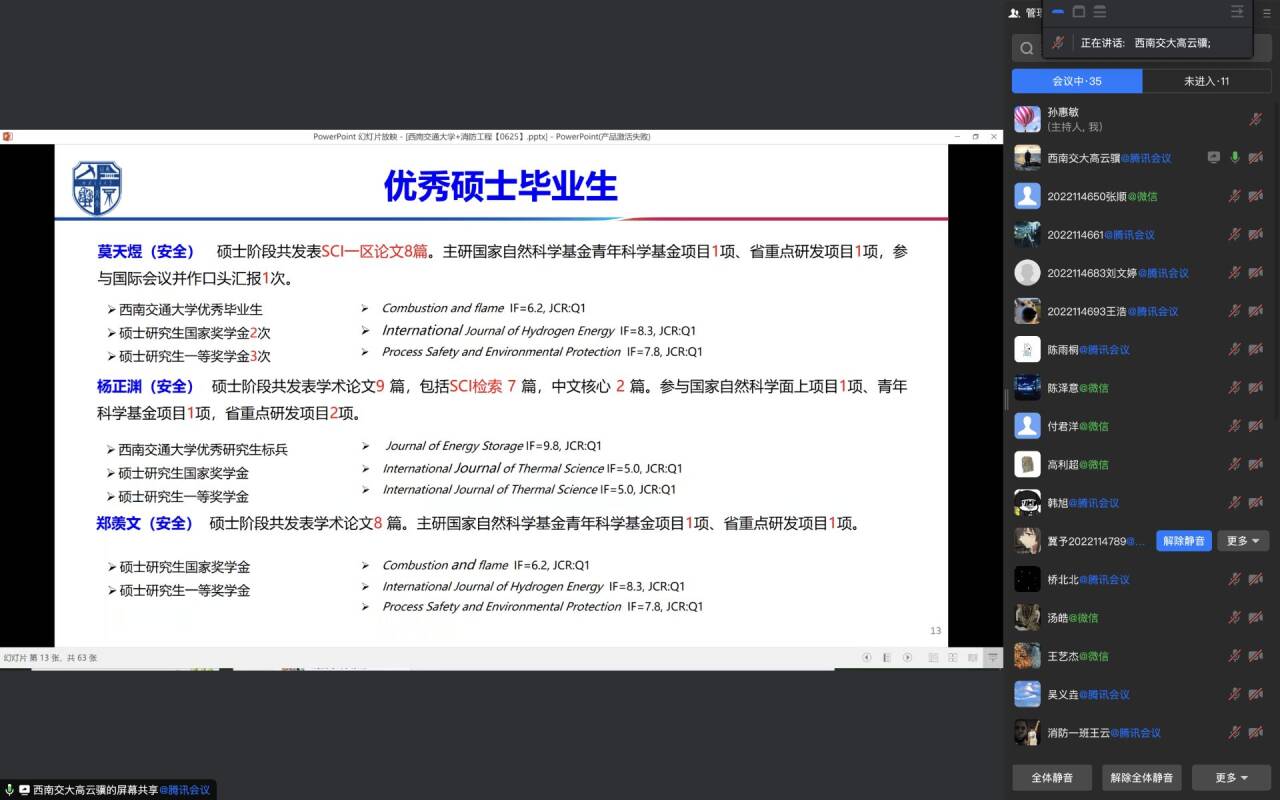This screenshot has height=800, width=1280.
Task: Click the blue 解除静音 button for 冀予
Action: [x=1184, y=541]
